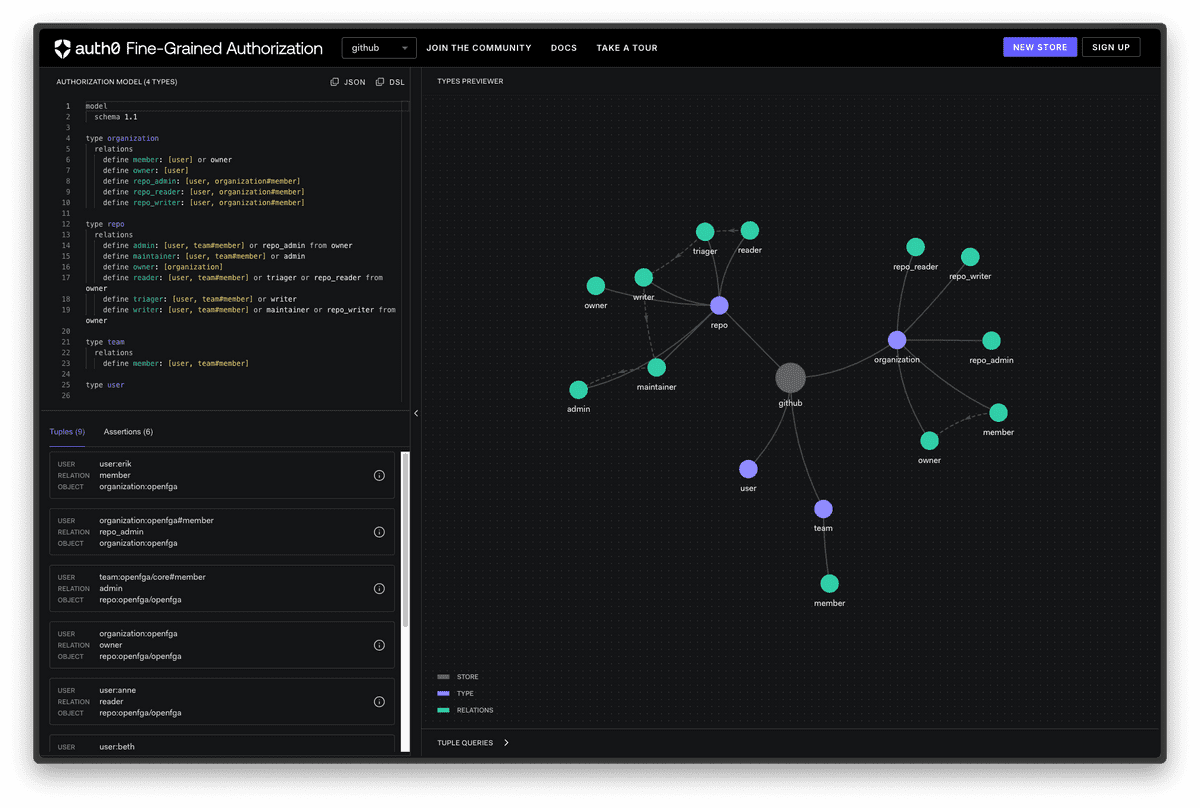Click the STORE legend swatch
This screenshot has width=1200, height=808.
443,677
